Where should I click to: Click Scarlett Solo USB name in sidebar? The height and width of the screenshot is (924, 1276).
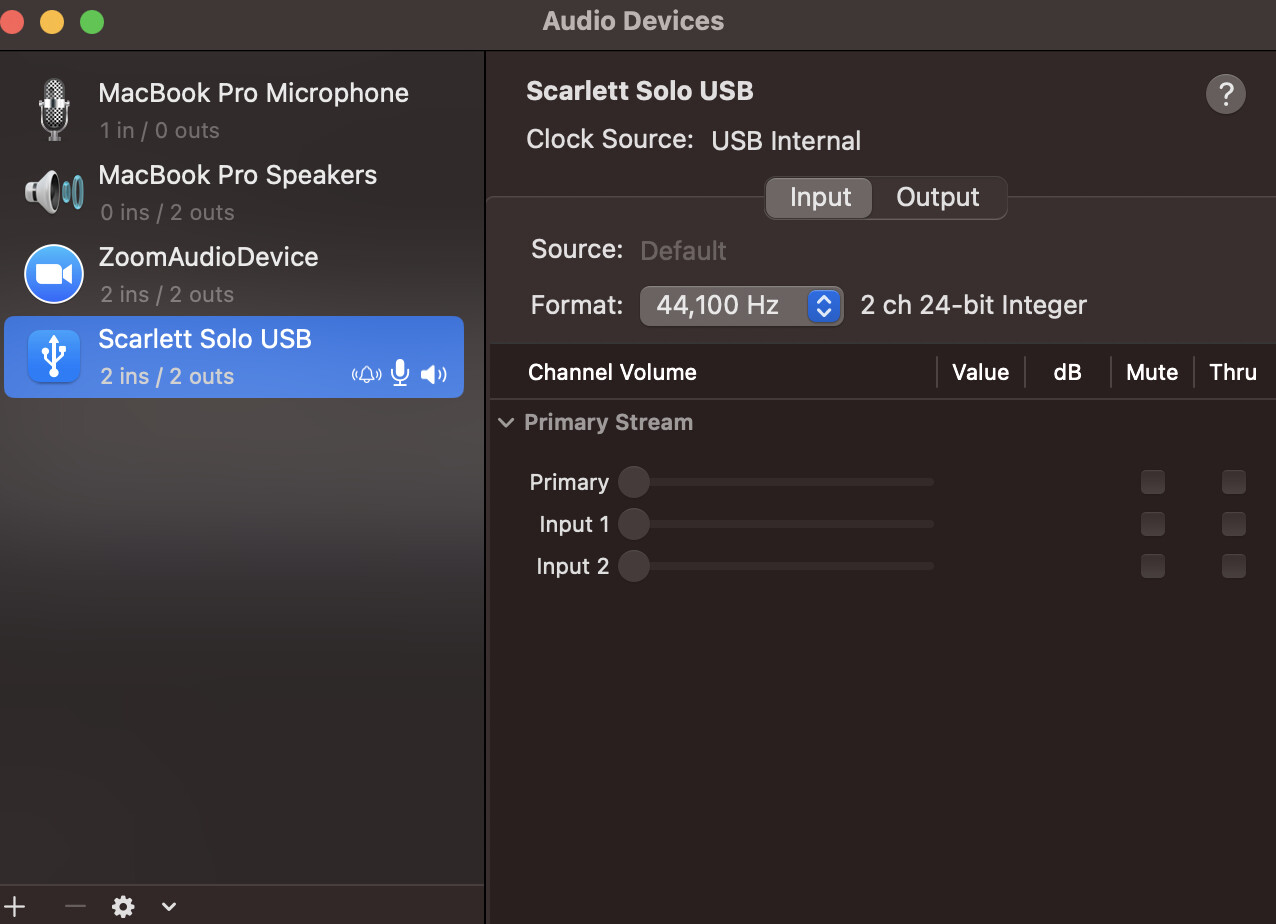(x=205, y=339)
